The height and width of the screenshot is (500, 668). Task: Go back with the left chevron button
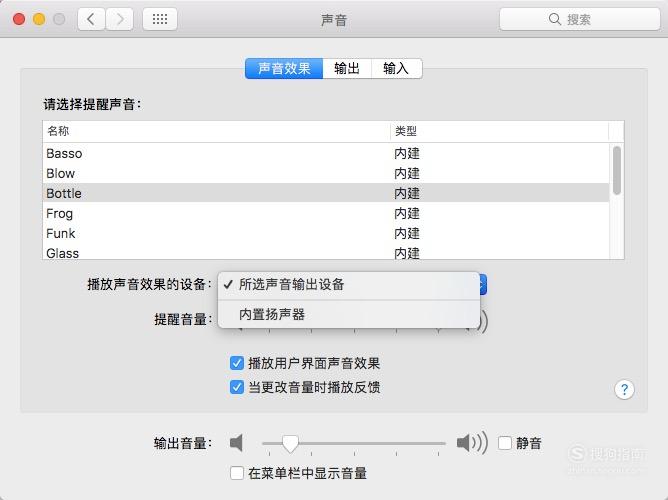point(91,19)
